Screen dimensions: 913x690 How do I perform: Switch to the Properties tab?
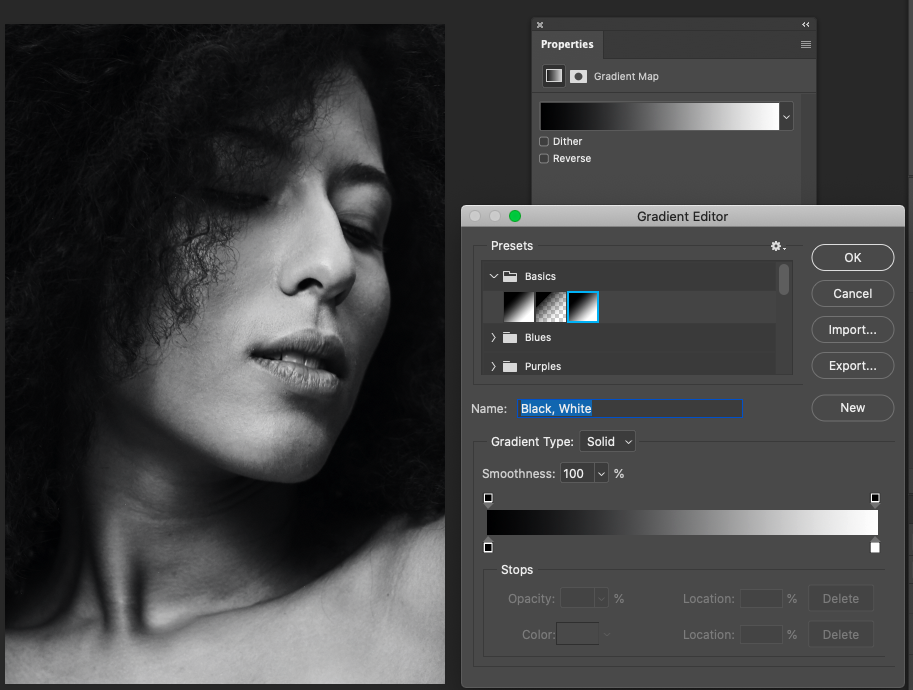[x=567, y=44]
